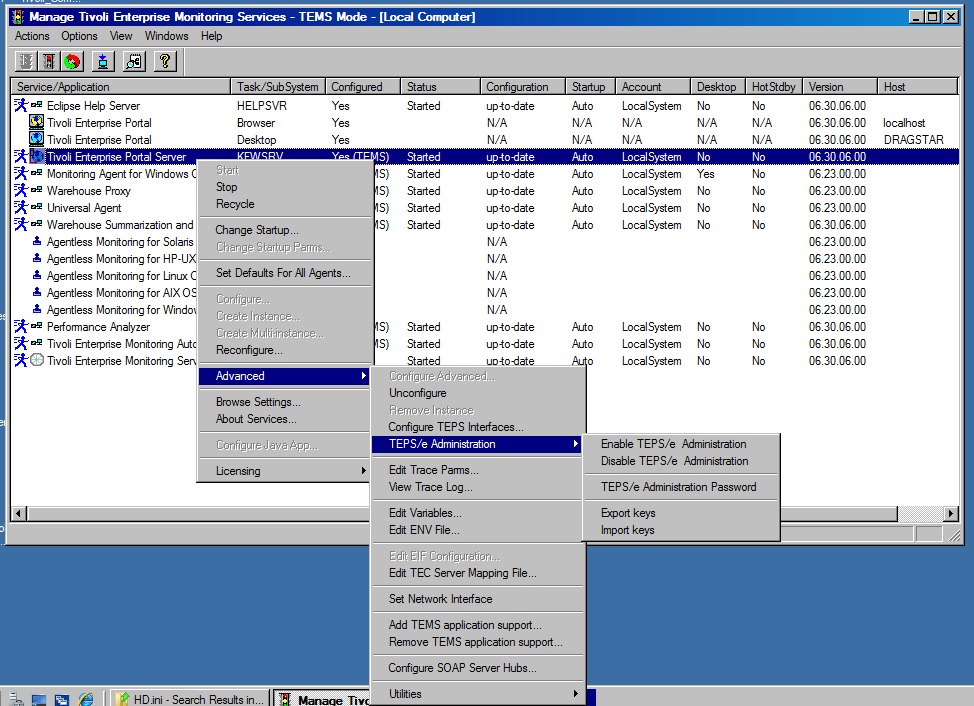Click the running-man icon on Warehouse Proxy row
The height and width of the screenshot is (706, 974).
[x=20, y=191]
